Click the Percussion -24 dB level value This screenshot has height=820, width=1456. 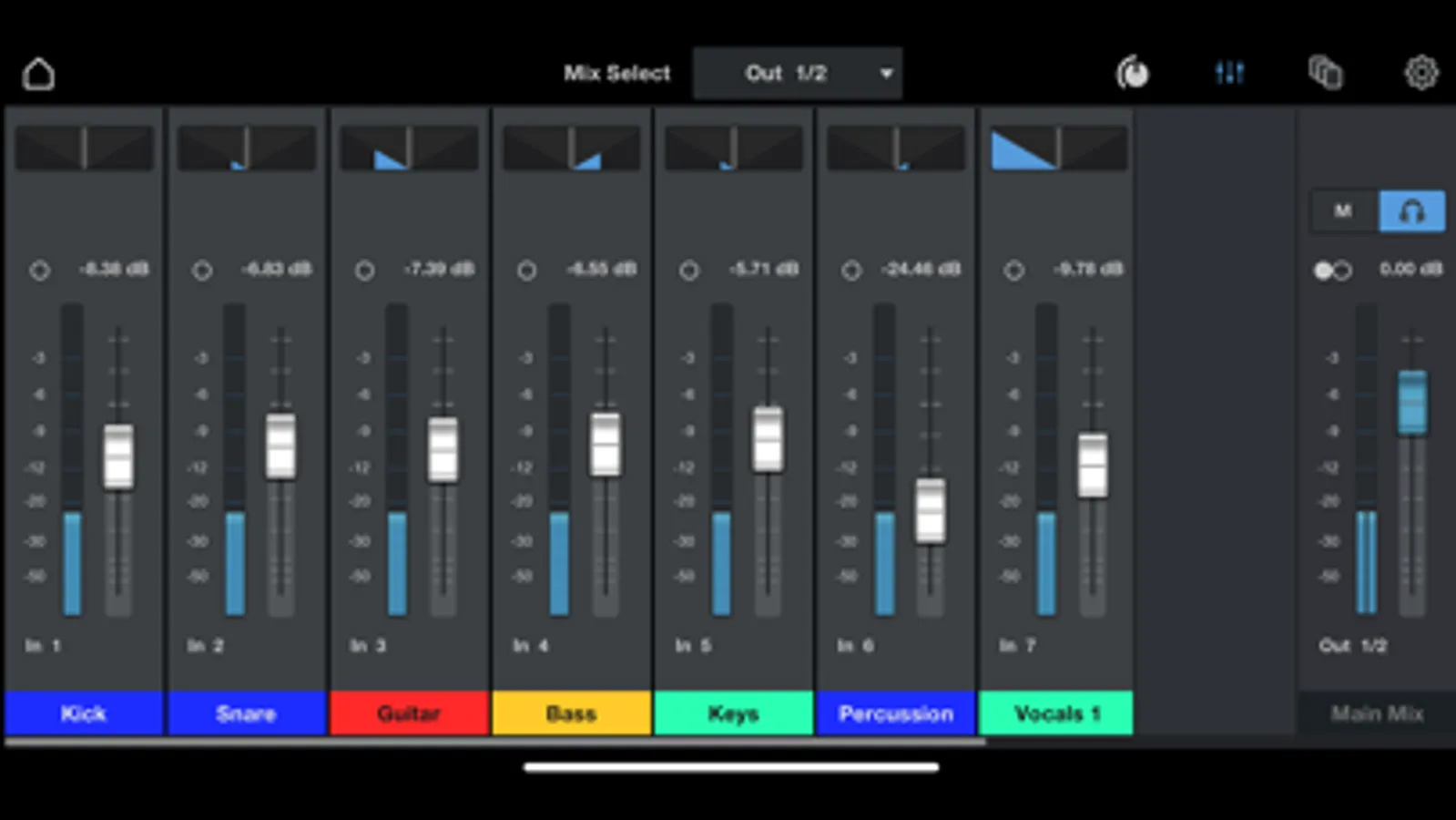click(921, 269)
